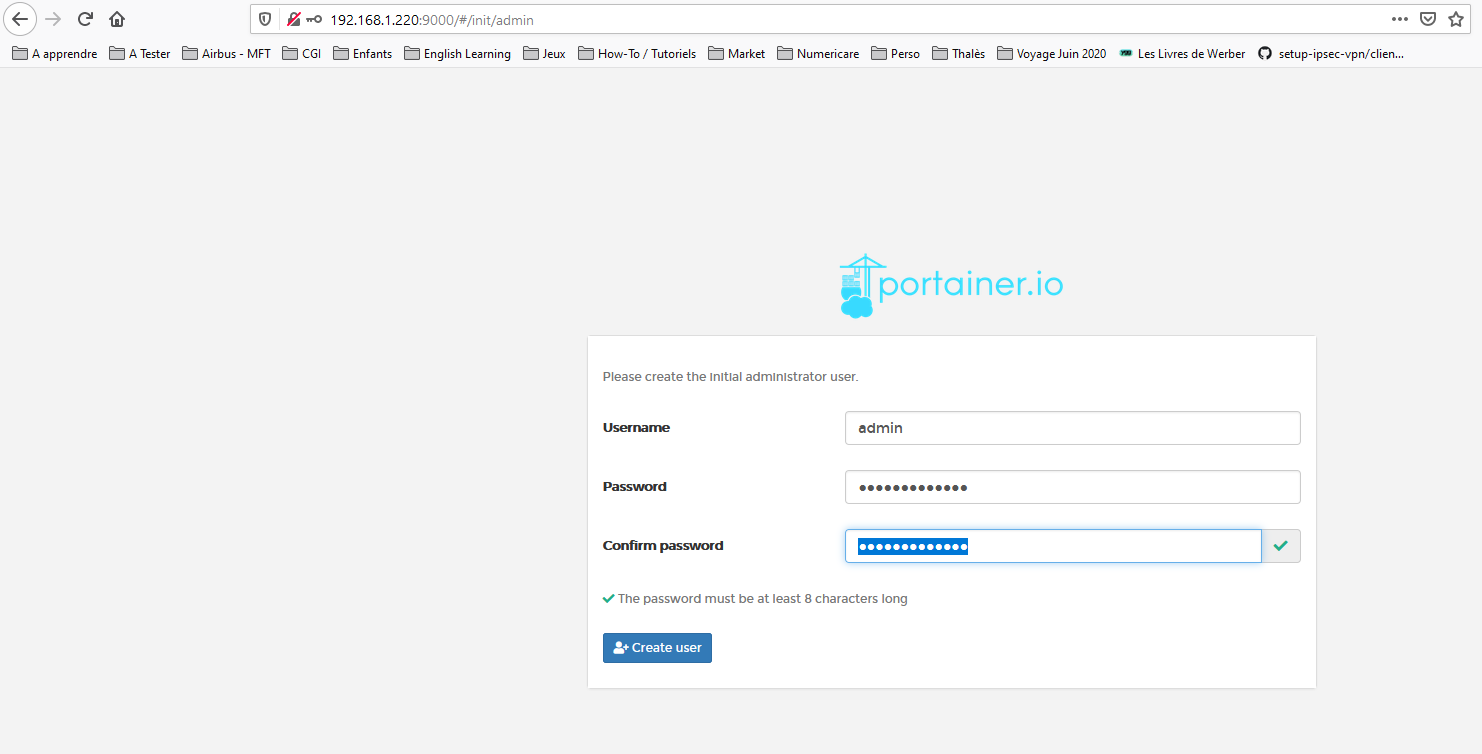Click the Confirm password label
Viewport: 1482px width, 754px height.
pos(663,546)
